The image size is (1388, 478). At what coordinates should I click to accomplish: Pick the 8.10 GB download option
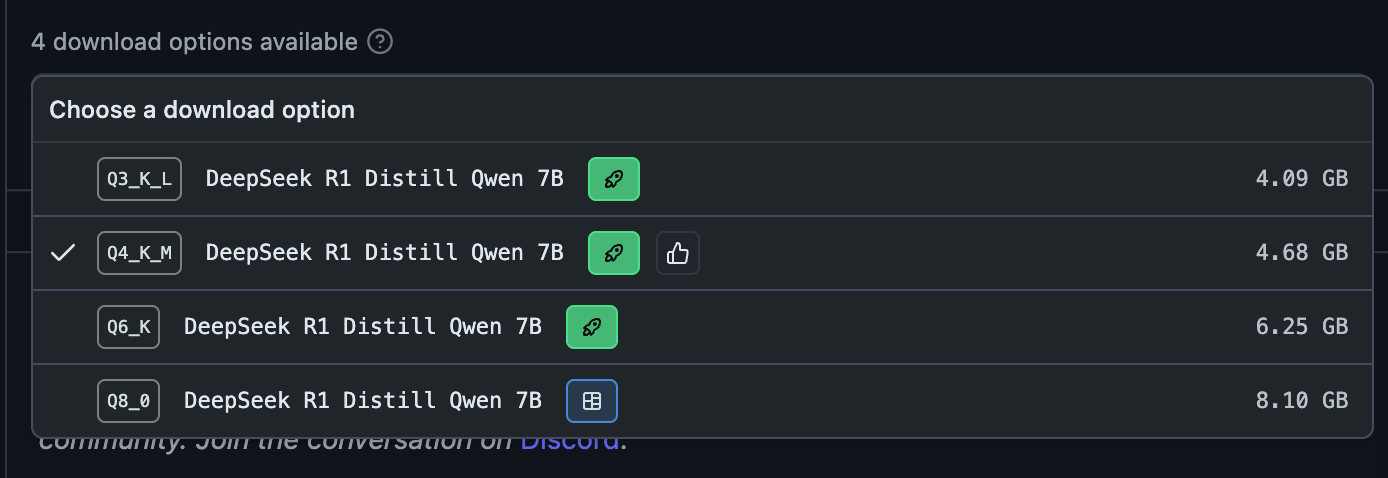tap(1301, 401)
